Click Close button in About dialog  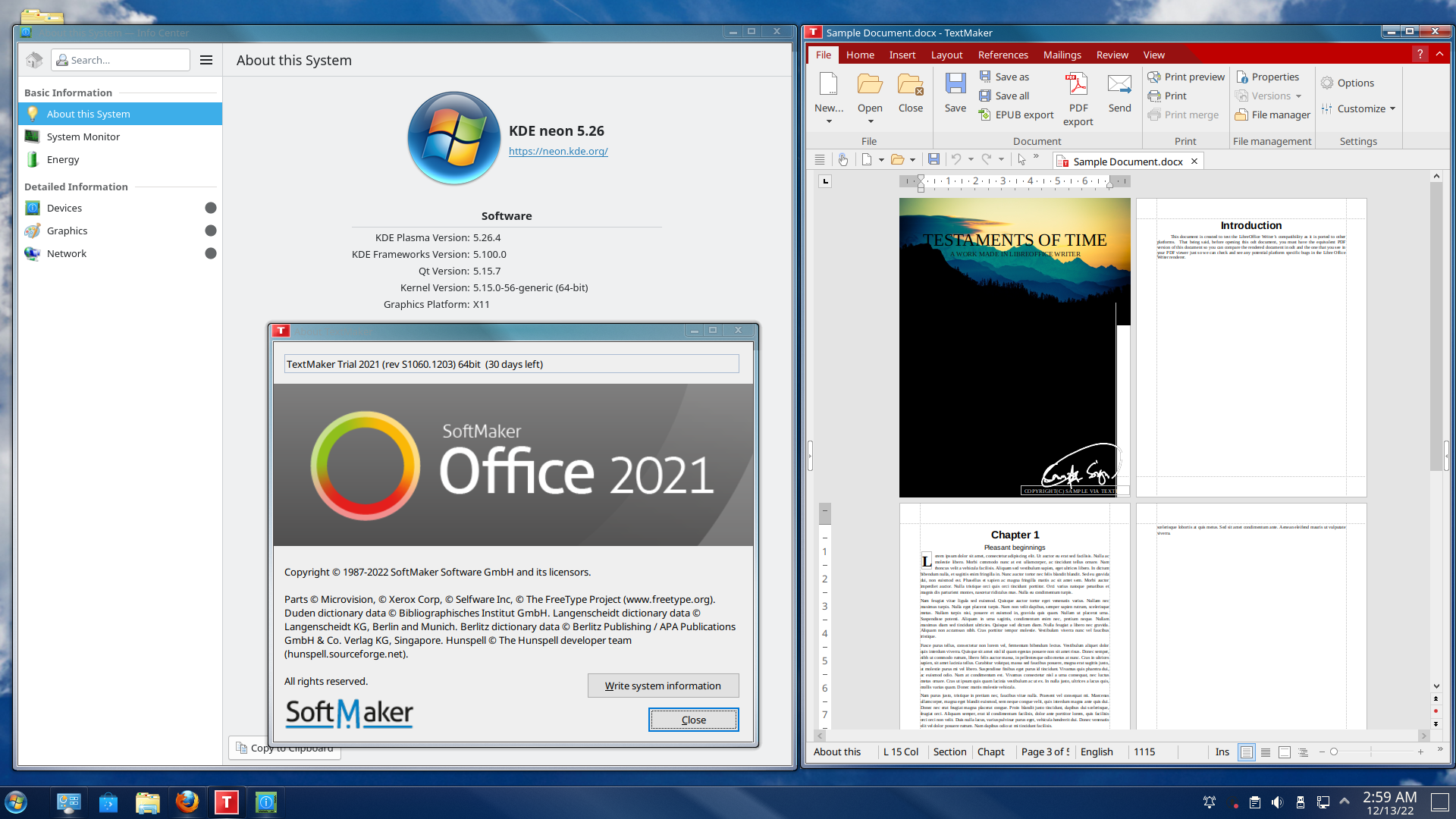point(693,720)
